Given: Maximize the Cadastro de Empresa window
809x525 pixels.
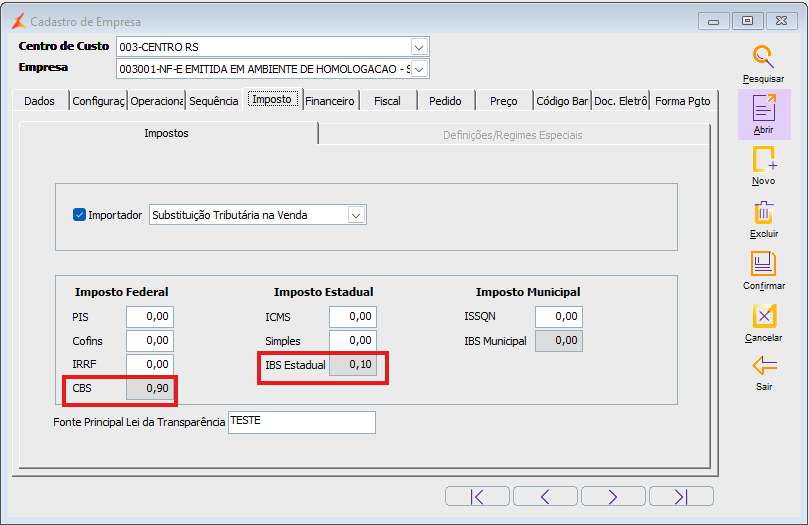Looking at the screenshot, I should point(748,21).
